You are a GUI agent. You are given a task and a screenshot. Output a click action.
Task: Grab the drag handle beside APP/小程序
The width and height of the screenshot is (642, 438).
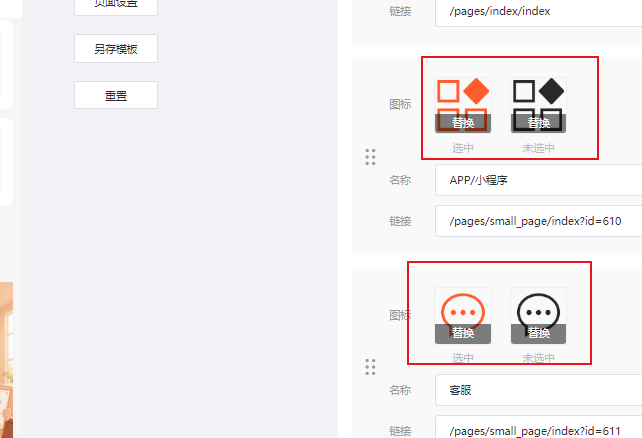coord(370,157)
